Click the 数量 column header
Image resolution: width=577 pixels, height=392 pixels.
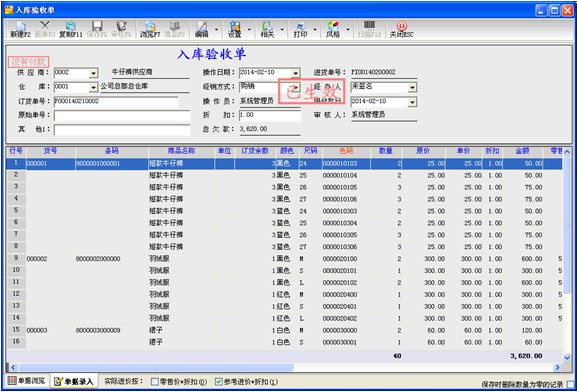click(x=386, y=151)
